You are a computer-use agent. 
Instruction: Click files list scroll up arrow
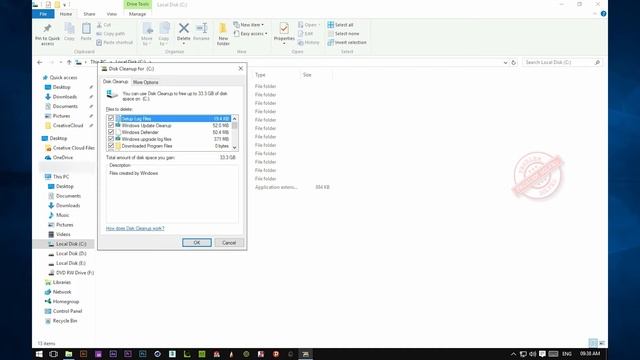coord(234,118)
